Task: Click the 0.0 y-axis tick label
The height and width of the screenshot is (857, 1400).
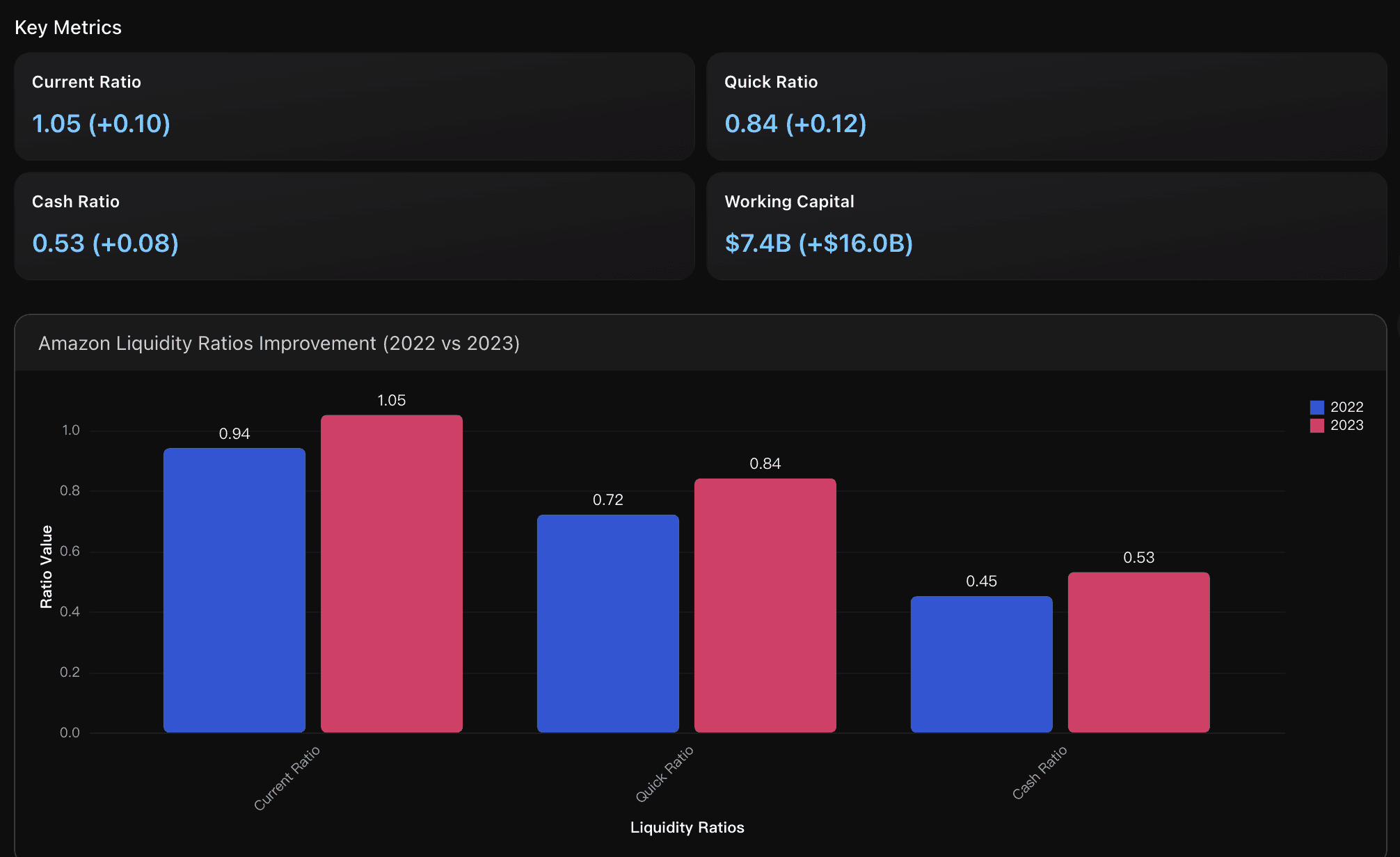Action: tap(70, 733)
